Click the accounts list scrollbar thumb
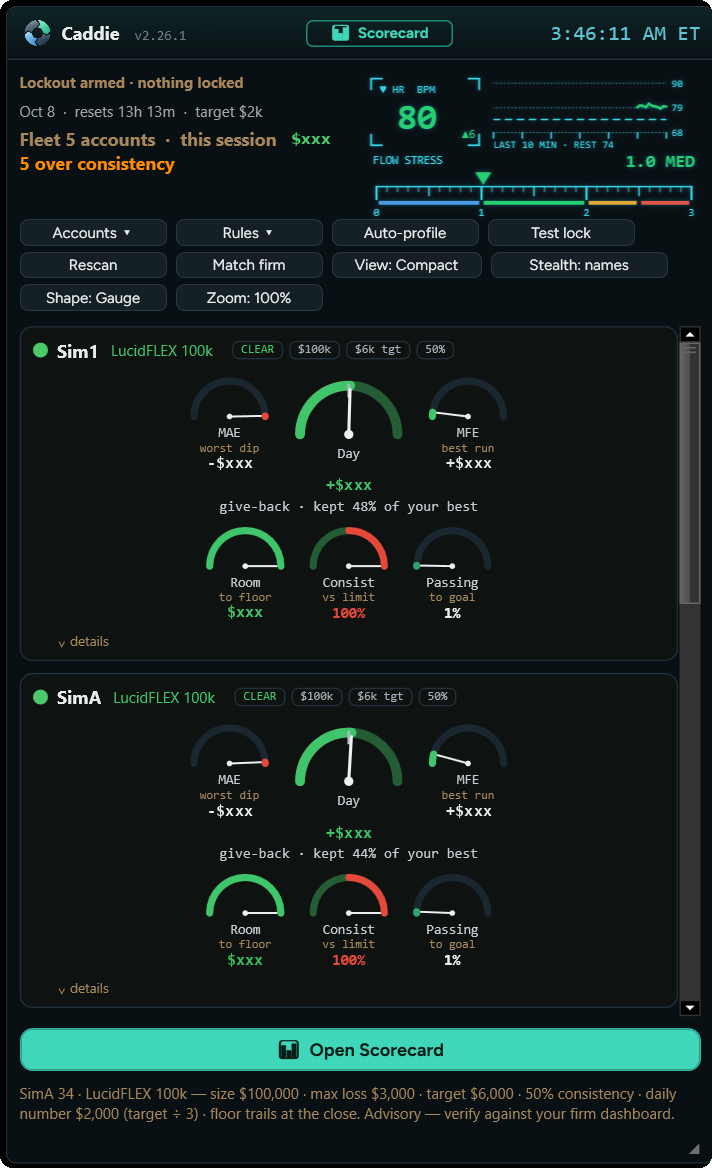This screenshot has width=712, height=1168. tap(690, 472)
